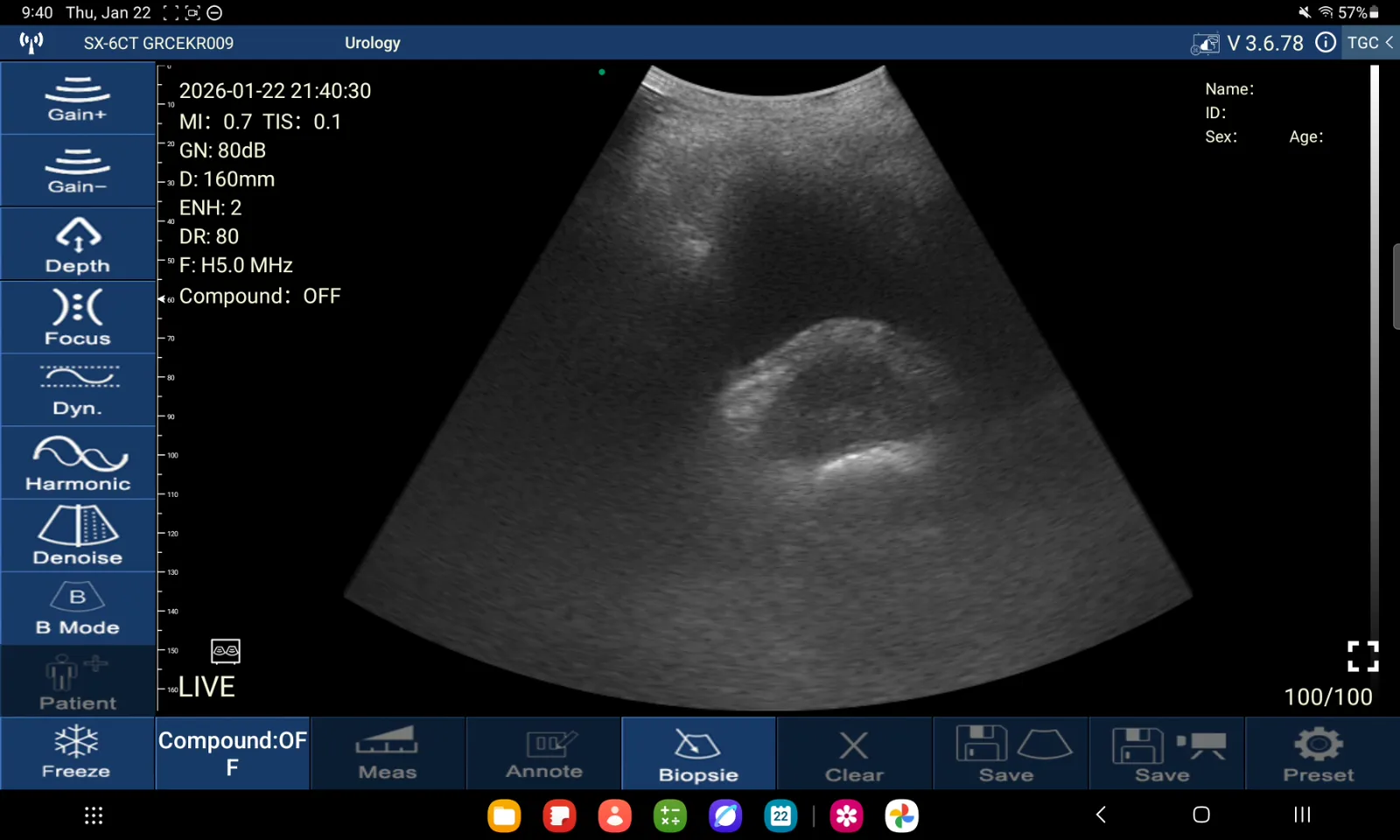Screen dimensions: 1400x840
Task: Launch the calendar app showing 22
Action: coord(780,815)
